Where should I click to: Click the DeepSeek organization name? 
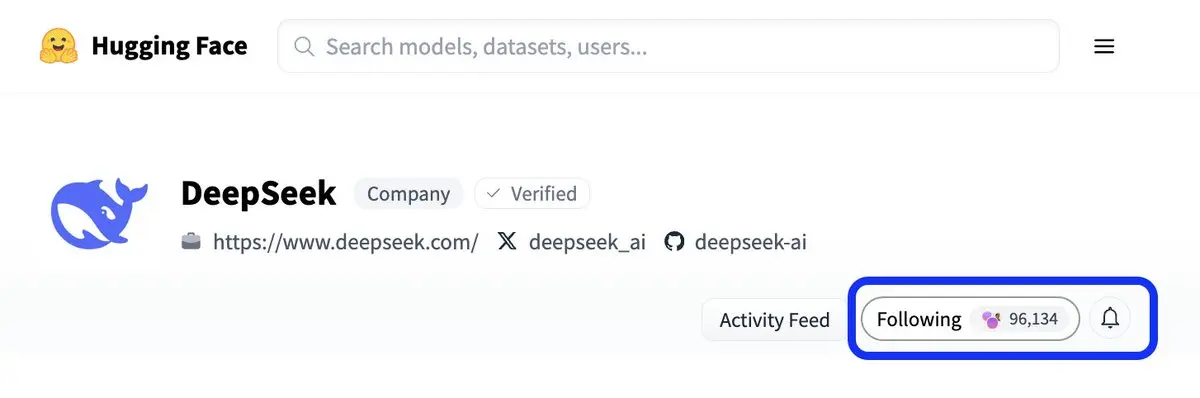[258, 193]
